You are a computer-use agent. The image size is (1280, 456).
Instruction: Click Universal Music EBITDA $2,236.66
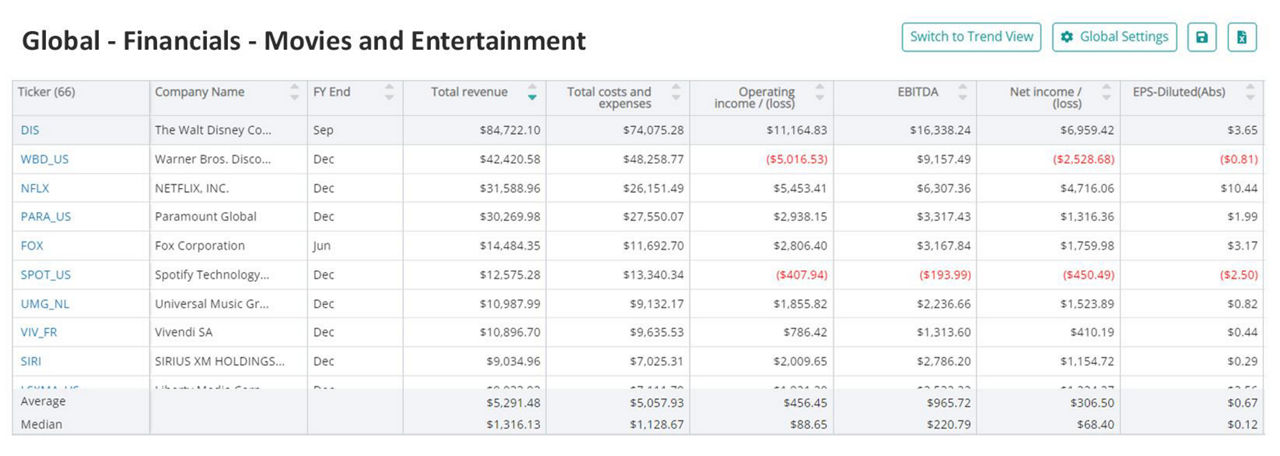click(942, 304)
